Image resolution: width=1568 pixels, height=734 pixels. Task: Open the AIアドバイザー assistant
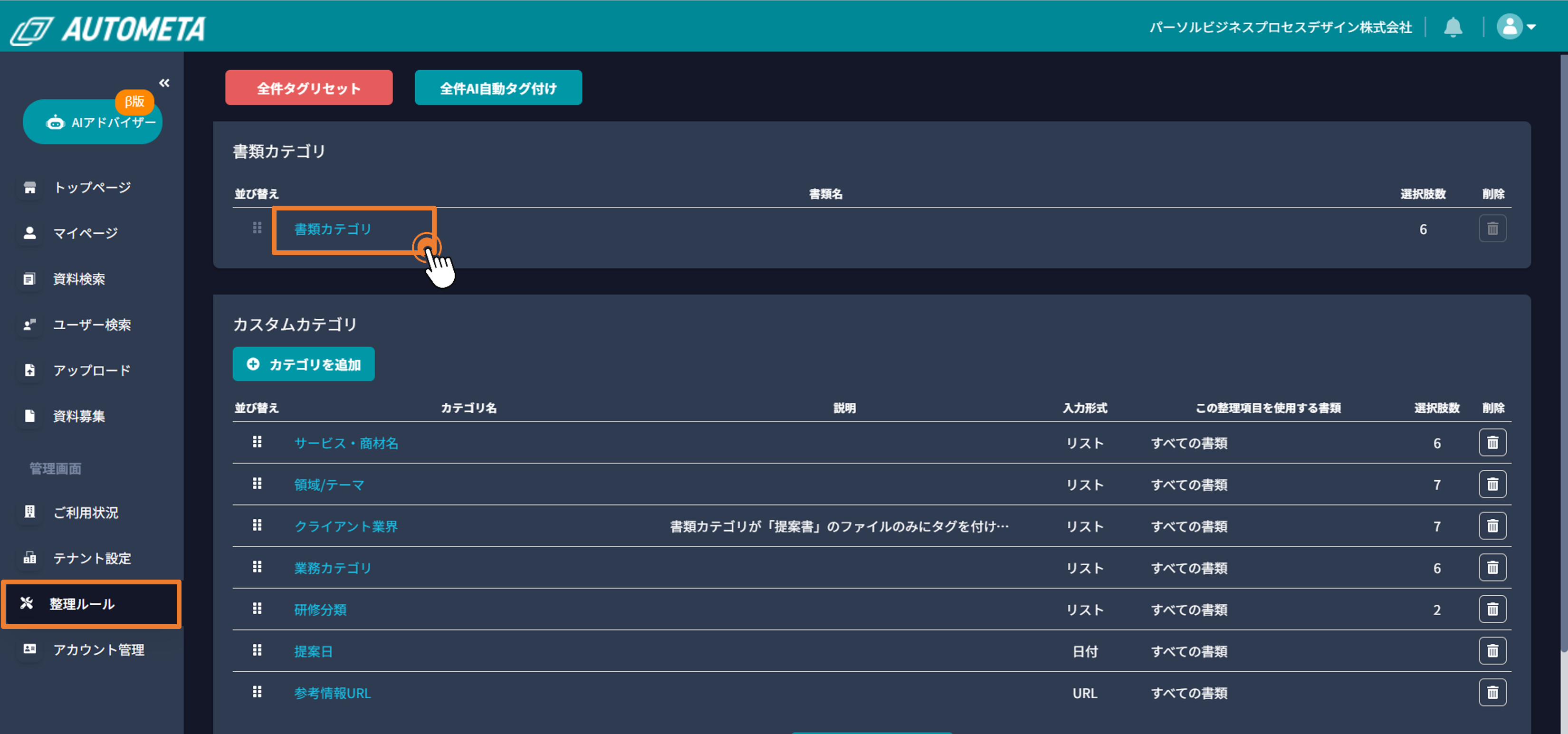click(93, 122)
